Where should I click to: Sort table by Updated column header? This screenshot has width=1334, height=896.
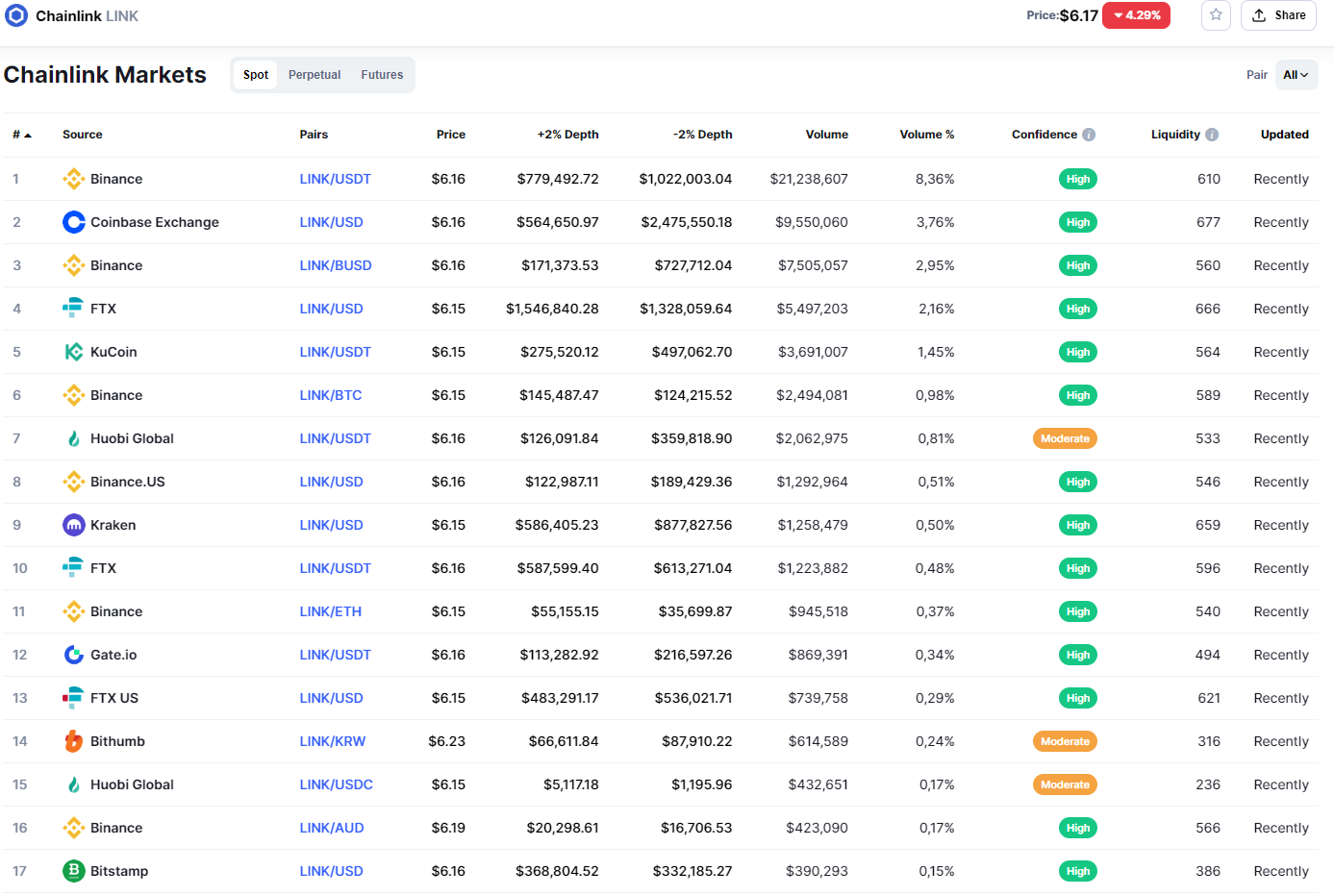tap(1285, 135)
